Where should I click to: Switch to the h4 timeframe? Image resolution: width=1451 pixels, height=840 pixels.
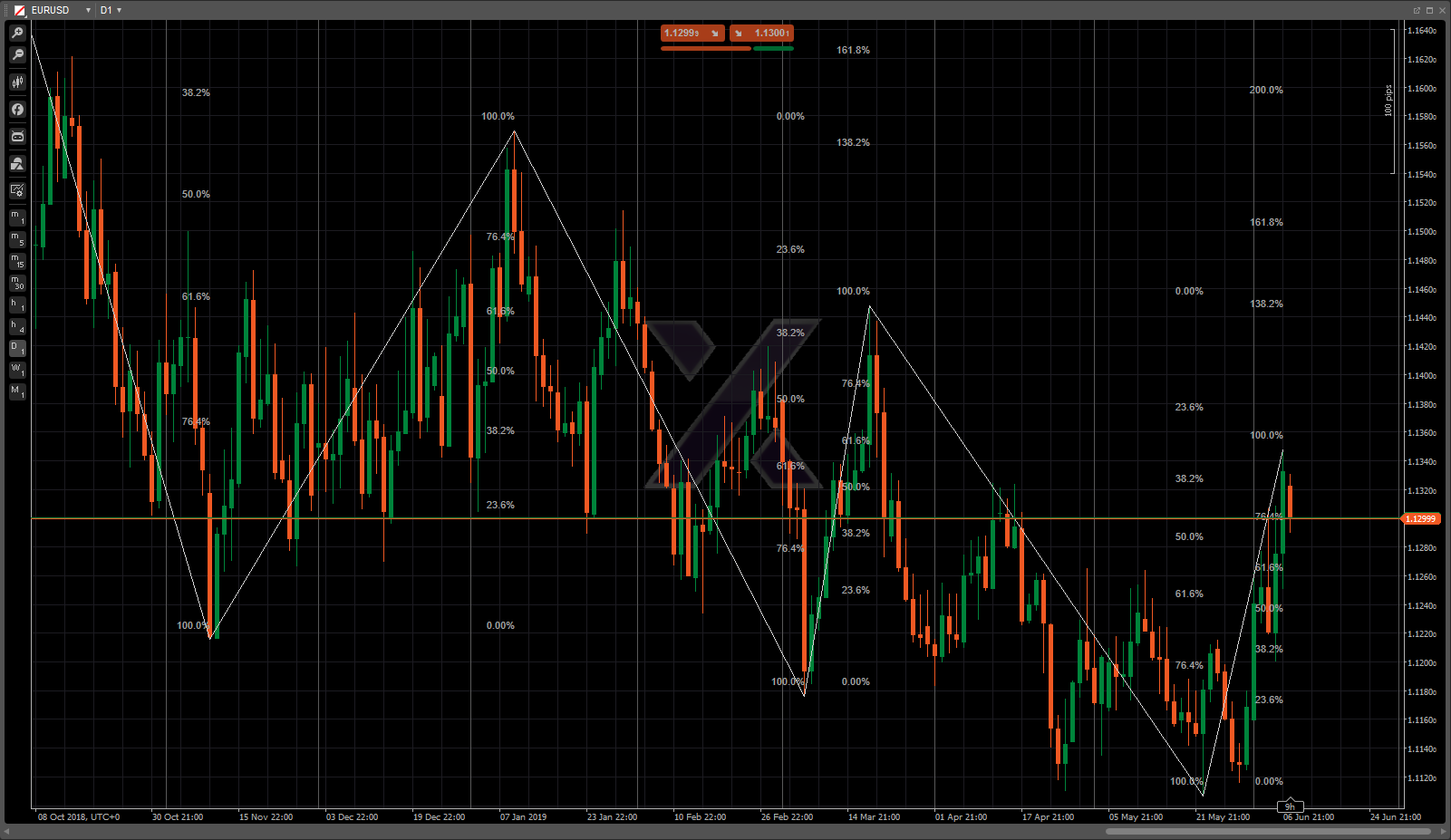17,326
